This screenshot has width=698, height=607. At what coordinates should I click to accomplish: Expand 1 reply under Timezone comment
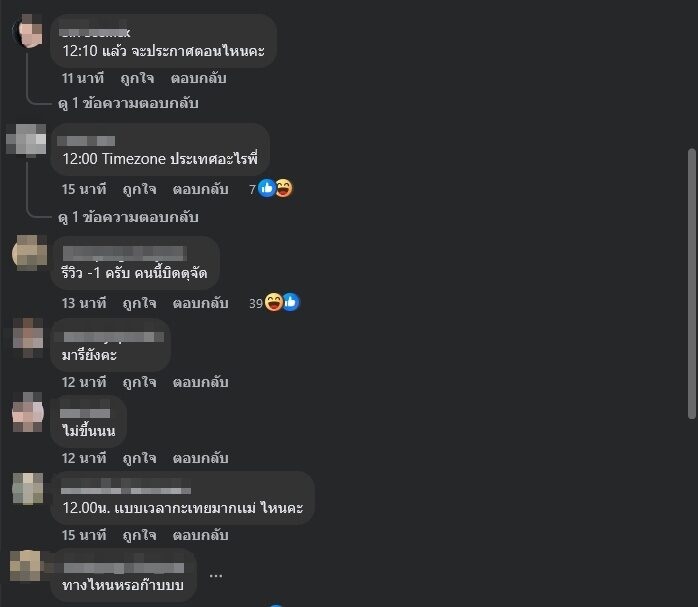(128, 218)
